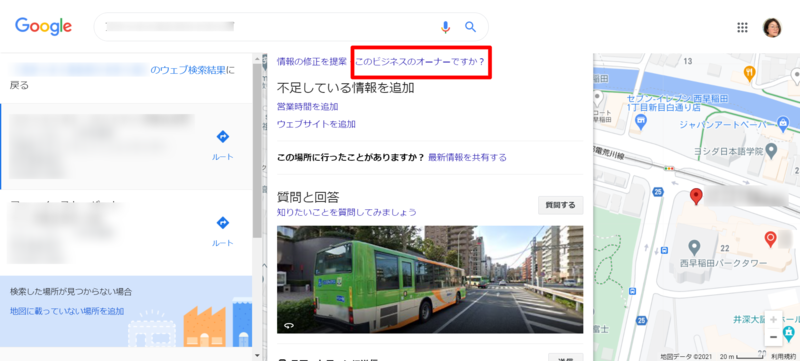Click 知りたいことを質問してみましょう link
The image size is (800, 361).
click(347, 212)
